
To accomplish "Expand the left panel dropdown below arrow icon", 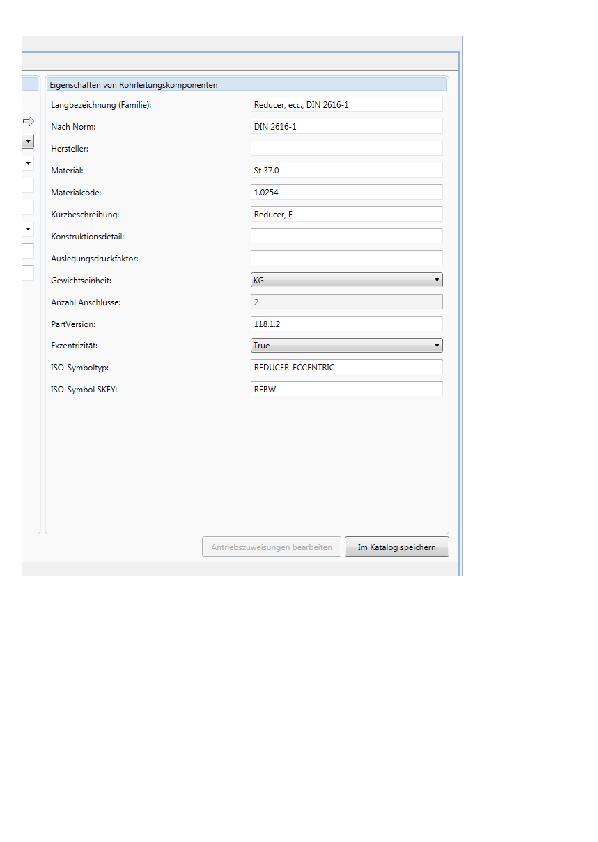I will coord(28,142).
